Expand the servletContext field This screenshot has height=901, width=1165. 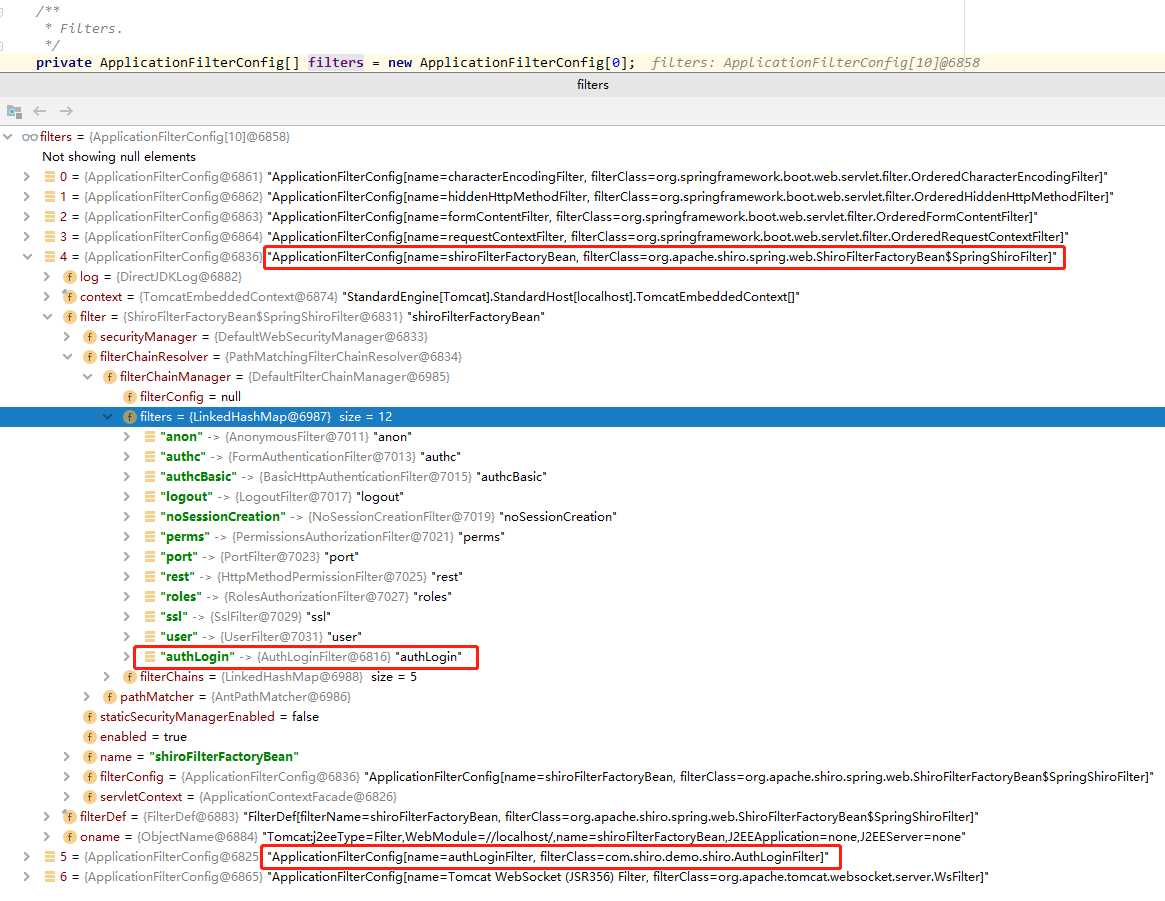pyautogui.click(x=67, y=797)
